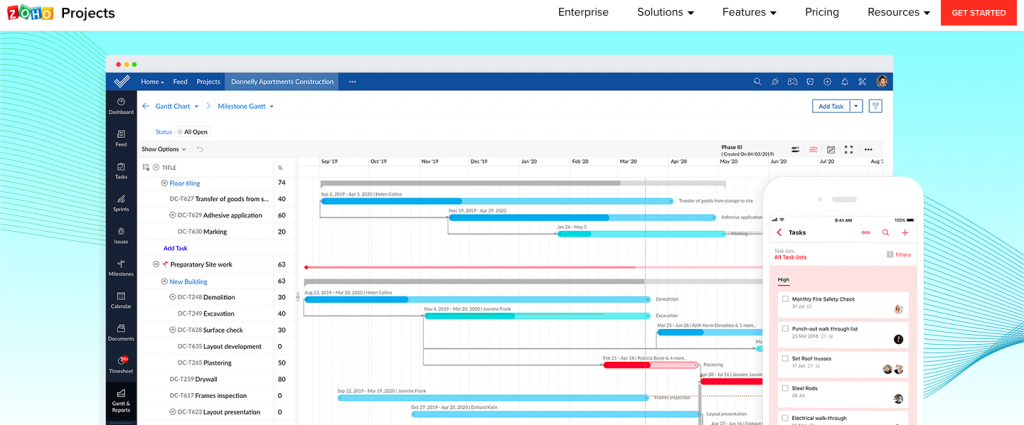Click the Add Task link under Marking

[x=175, y=248]
